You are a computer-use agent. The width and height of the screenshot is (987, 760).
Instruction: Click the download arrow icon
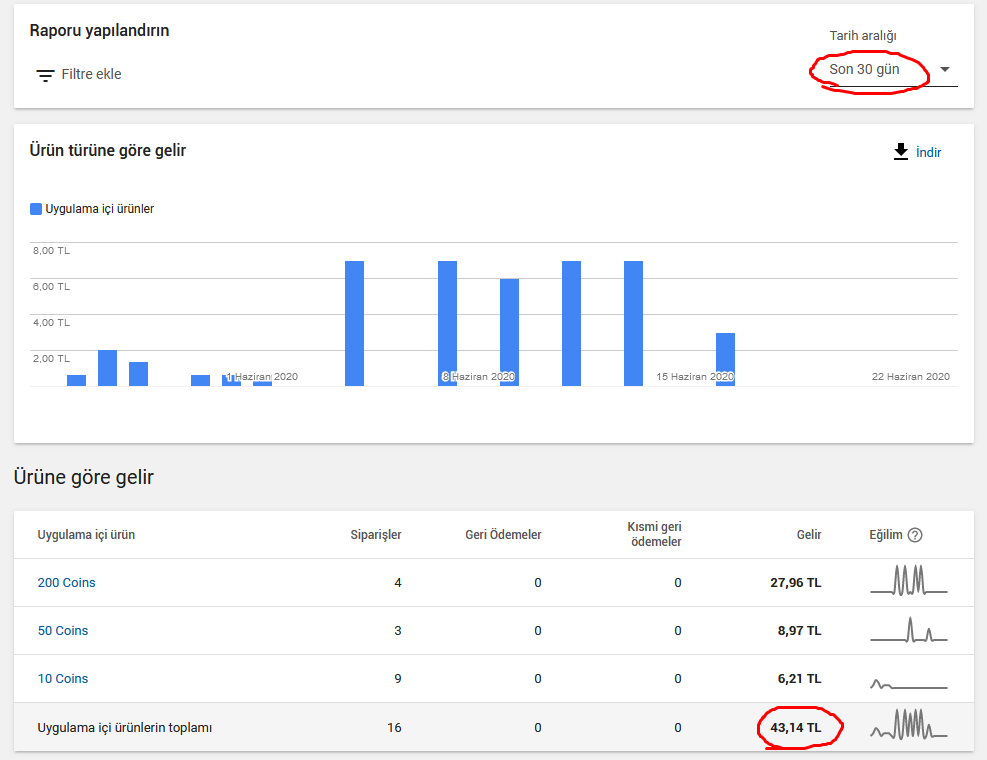coord(901,152)
